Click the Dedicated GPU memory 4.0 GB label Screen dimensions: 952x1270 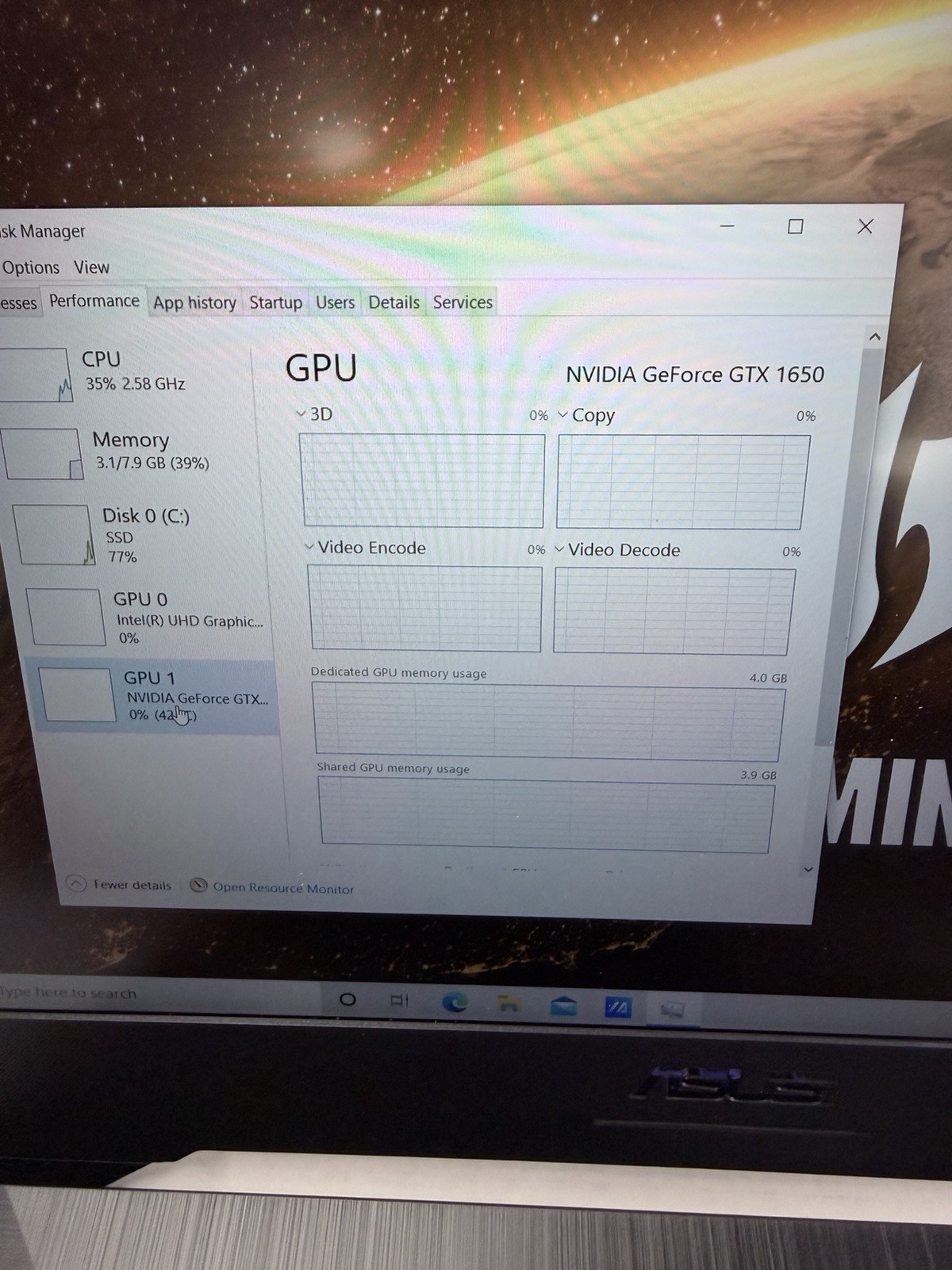768,678
